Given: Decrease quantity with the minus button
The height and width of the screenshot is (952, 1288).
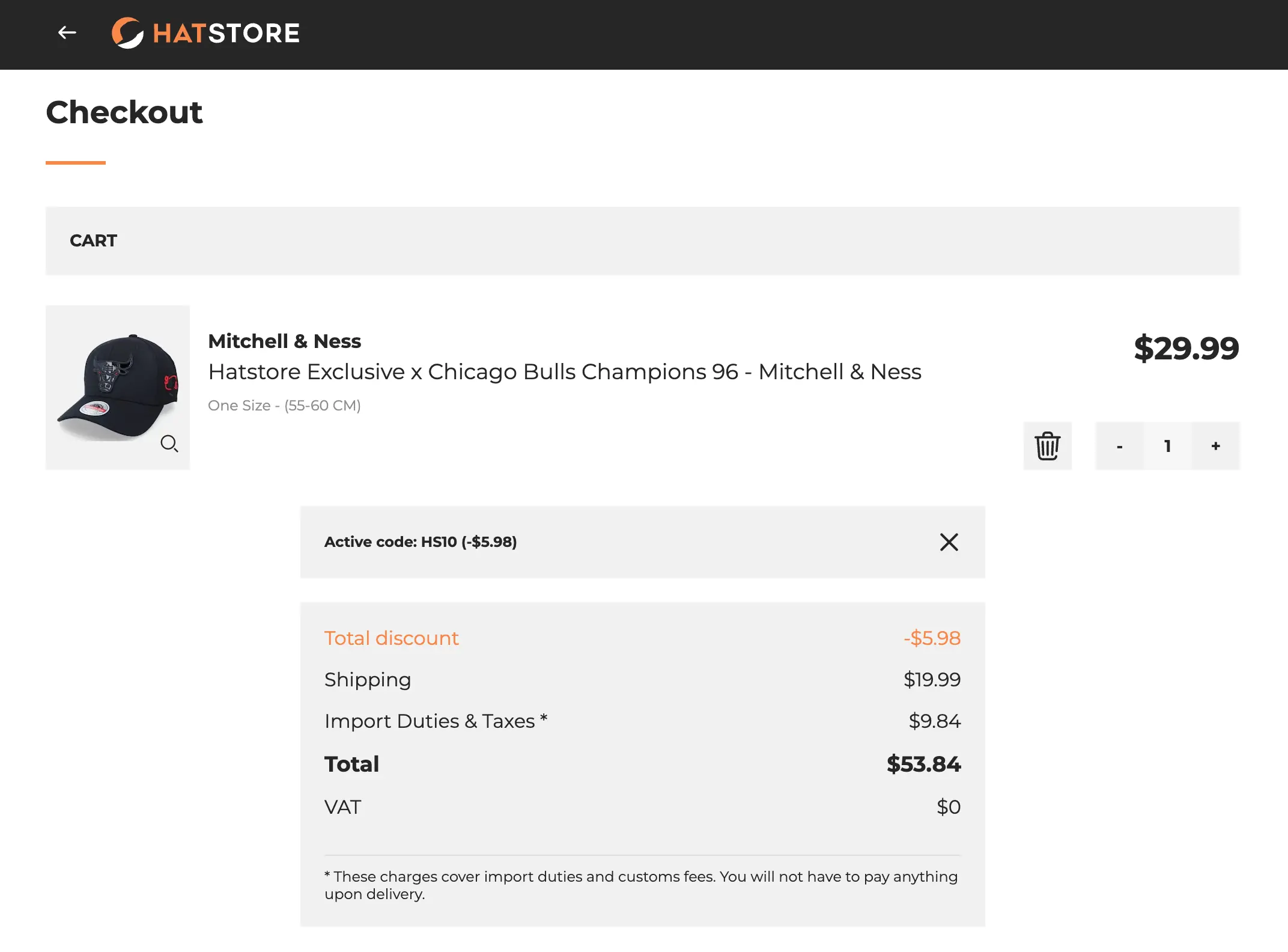Looking at the screenshot, I should pyautogui.click(x=1119, y=446).
